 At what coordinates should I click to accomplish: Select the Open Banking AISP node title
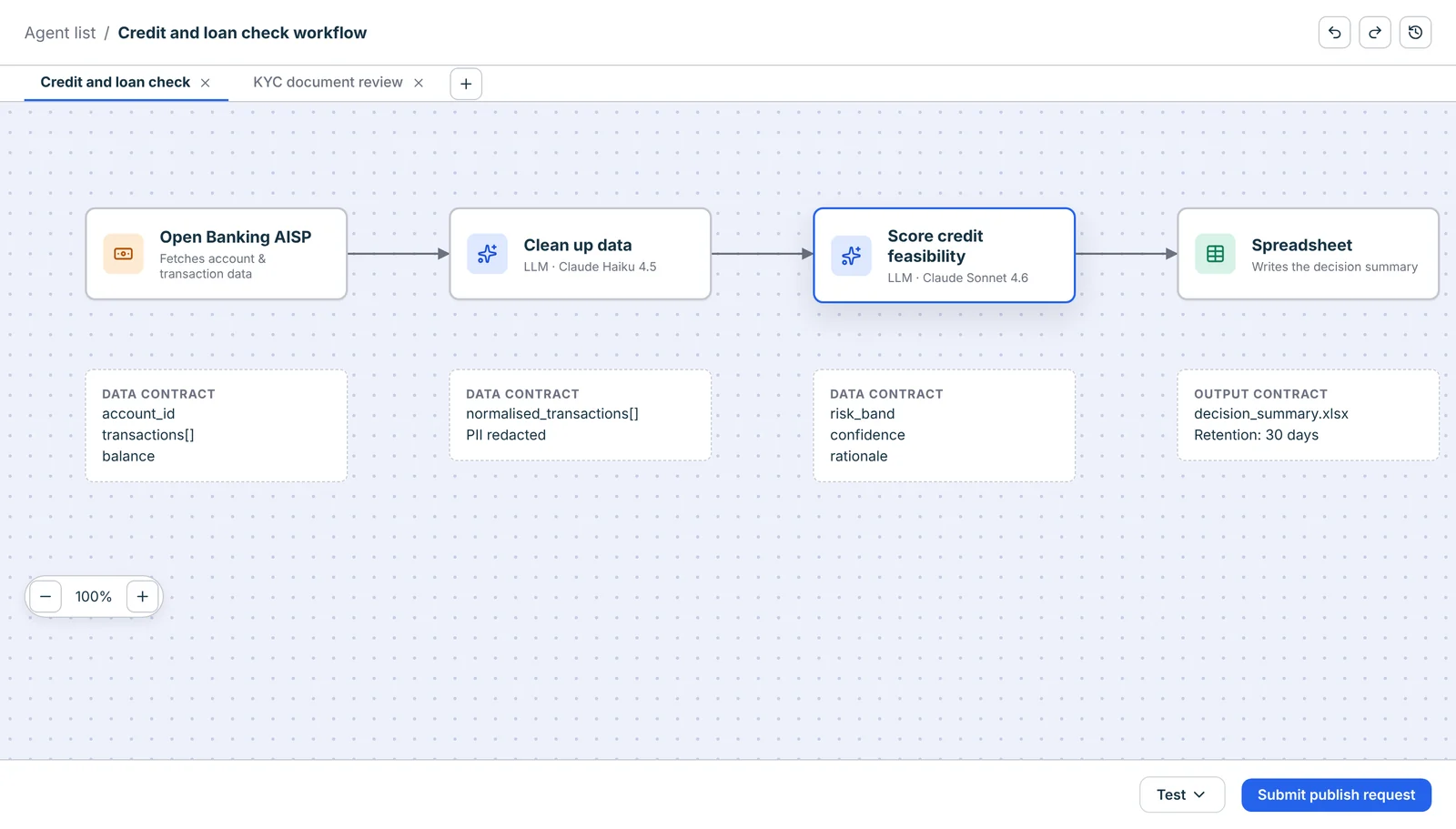pos(236,238)
